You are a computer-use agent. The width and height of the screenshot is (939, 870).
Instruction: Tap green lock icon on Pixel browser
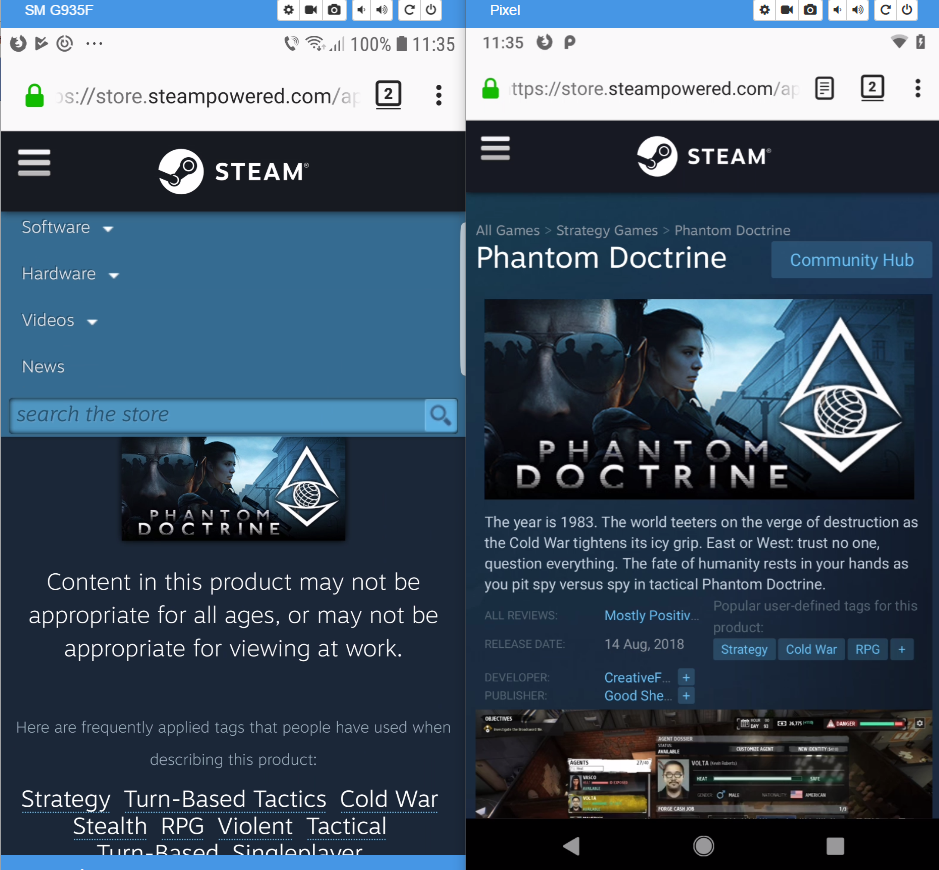(490, 89)
